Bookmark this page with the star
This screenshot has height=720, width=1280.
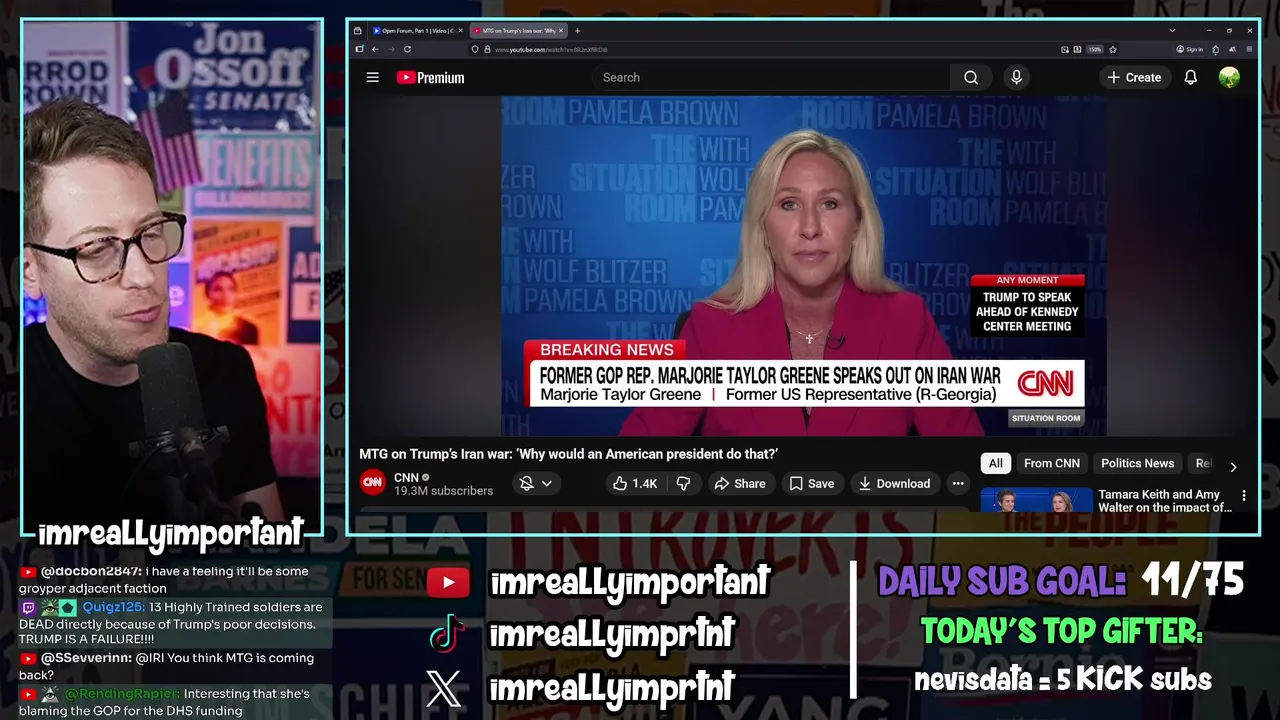[1113, 49]
